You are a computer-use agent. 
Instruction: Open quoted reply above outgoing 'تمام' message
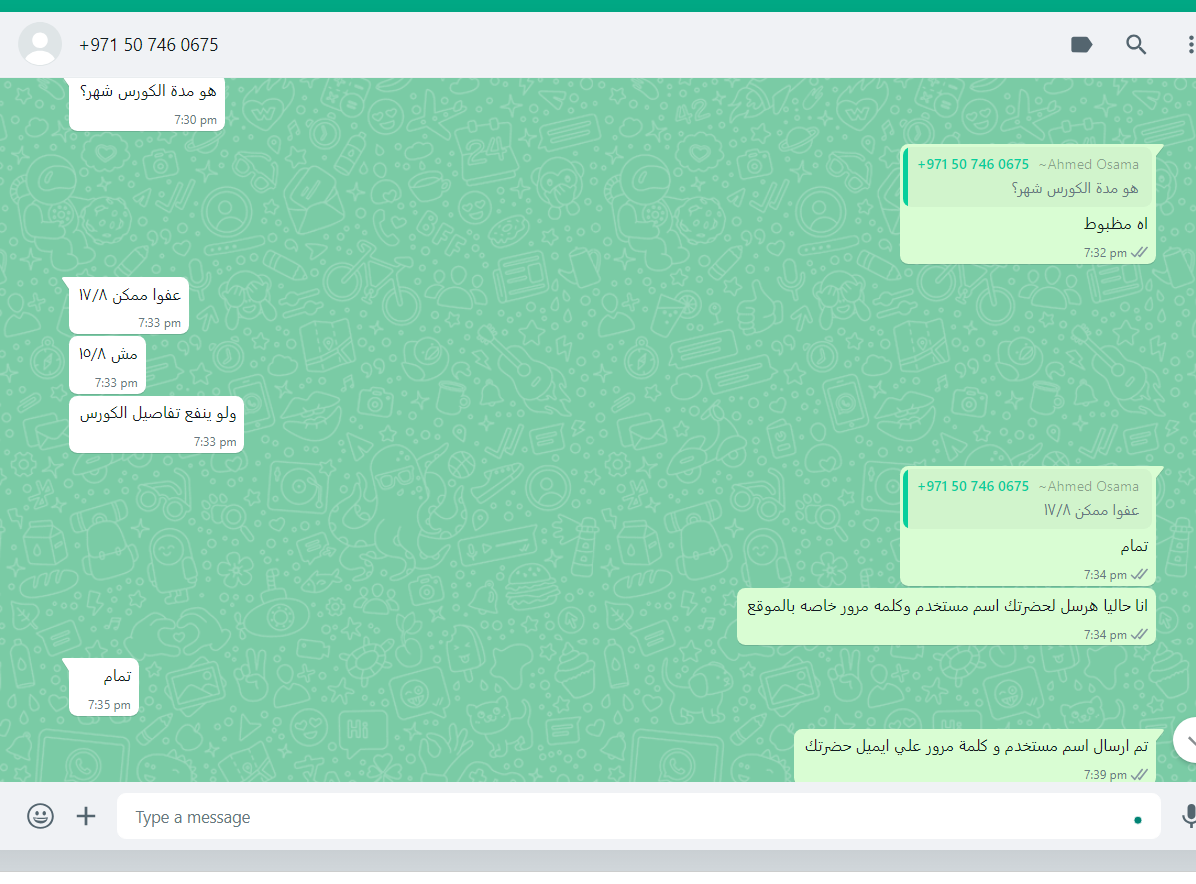[1027, 499]
